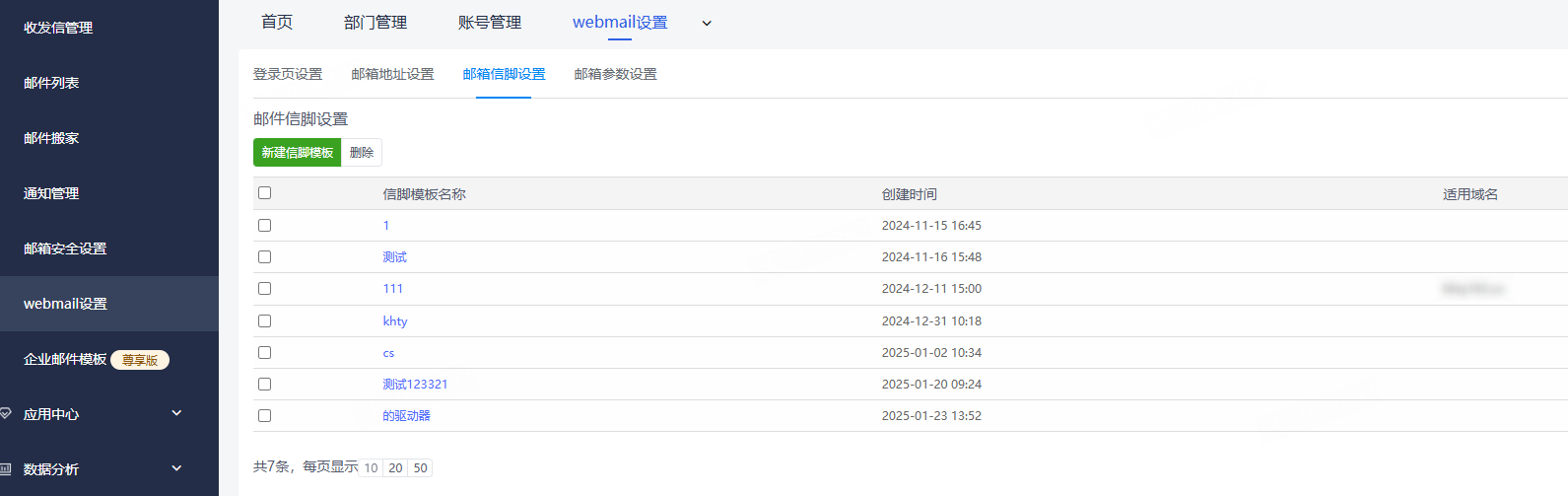Click the timestamp 2024-12-11 15:00
Screen dimensions: 1568x496
click(x=931, y=289)
